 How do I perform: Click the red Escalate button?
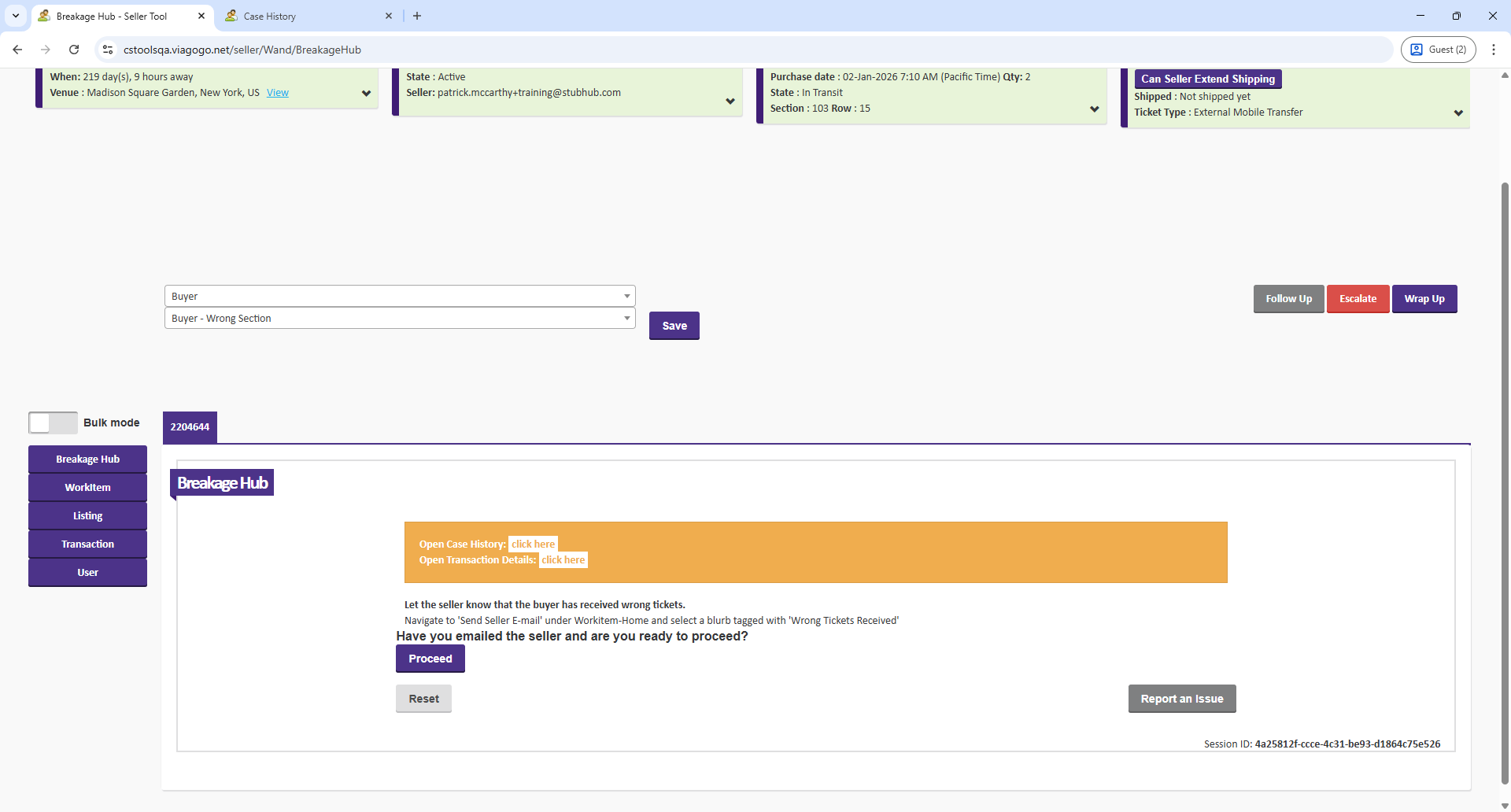1358,299
